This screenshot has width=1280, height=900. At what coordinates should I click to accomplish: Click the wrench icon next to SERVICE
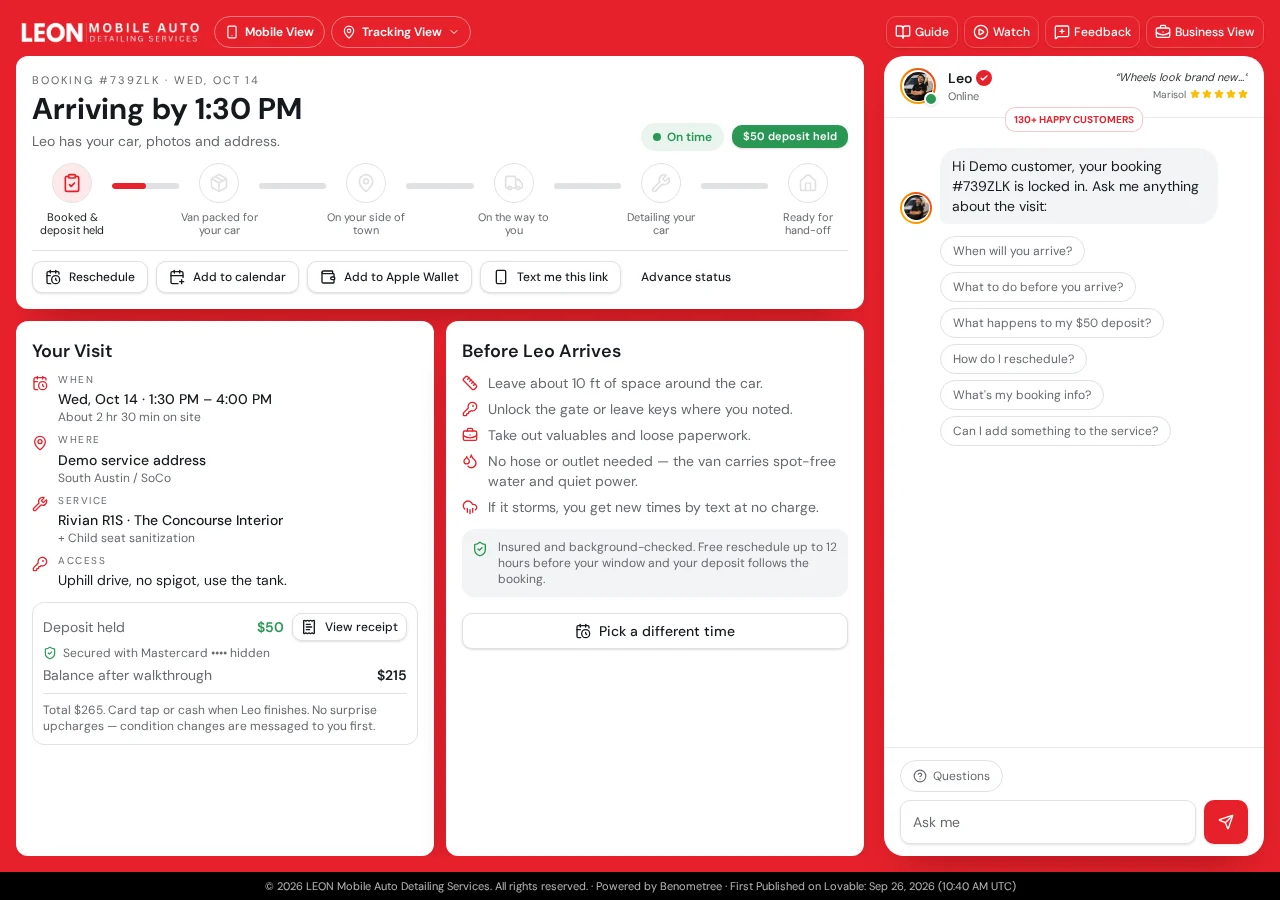point(40,504)
